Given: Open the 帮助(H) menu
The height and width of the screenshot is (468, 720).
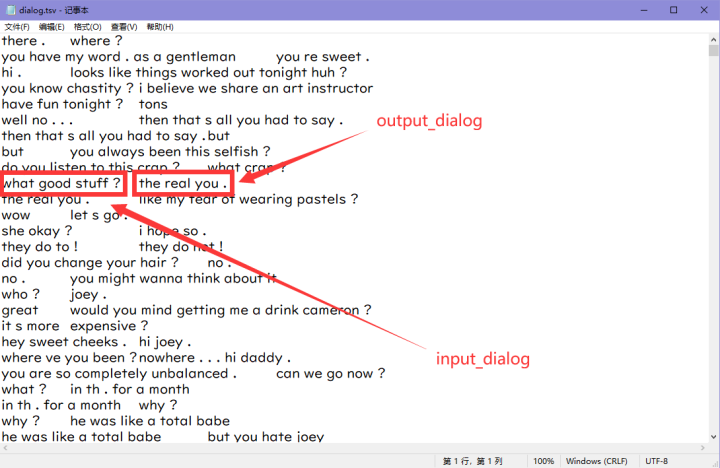Looking at the screenshot, I should [160, 27].
